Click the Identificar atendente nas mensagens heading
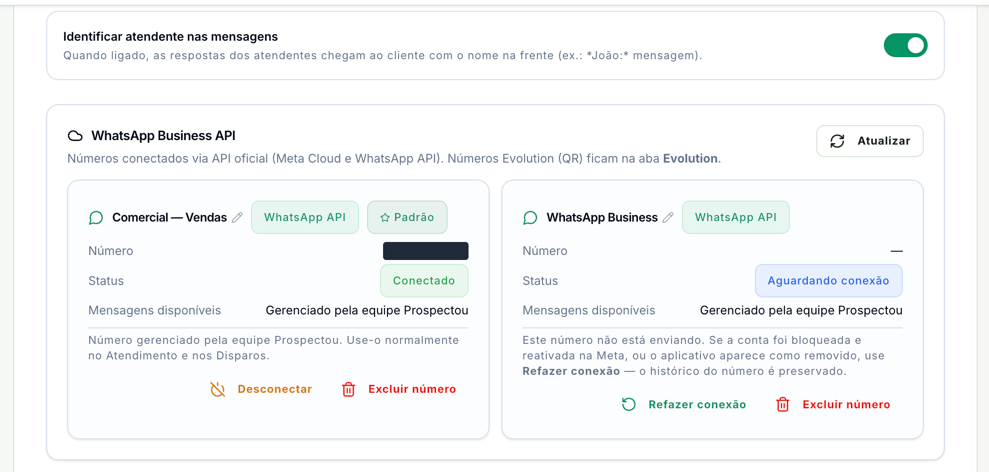Screen dimensions: 989x472 171,37
